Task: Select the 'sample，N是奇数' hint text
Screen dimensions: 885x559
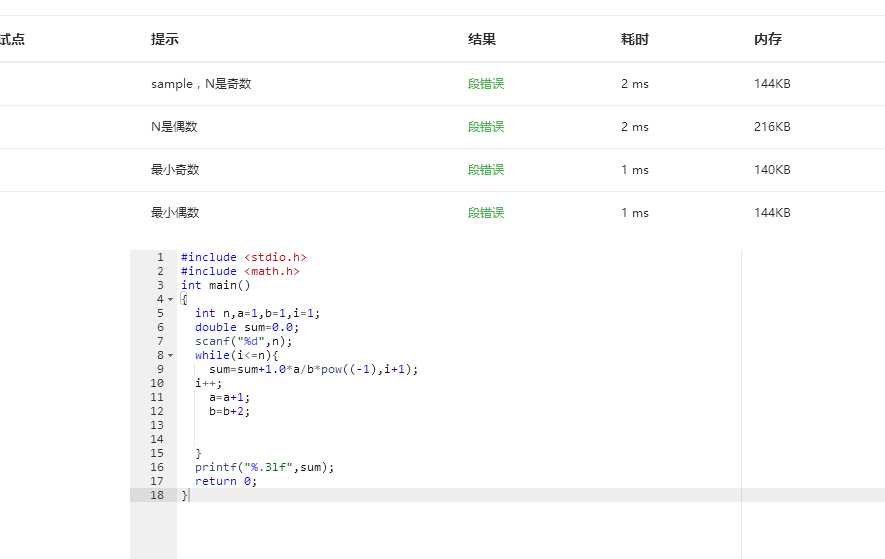Action: coord(201,84)
